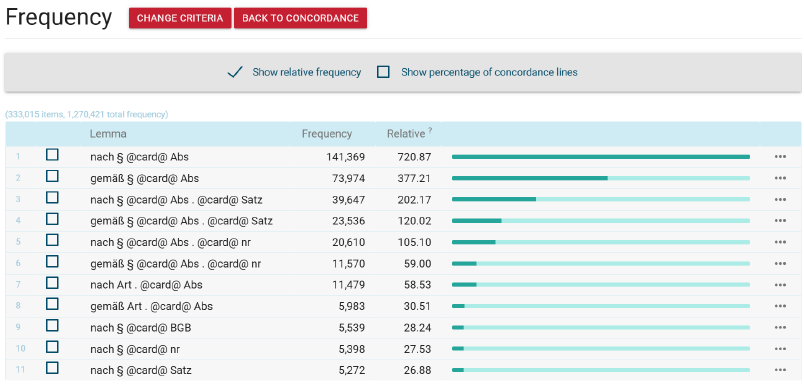Viewport: 804px width, 385px height.
Task: Sort by the Frequency column header
Action: (x=327, y=134)
